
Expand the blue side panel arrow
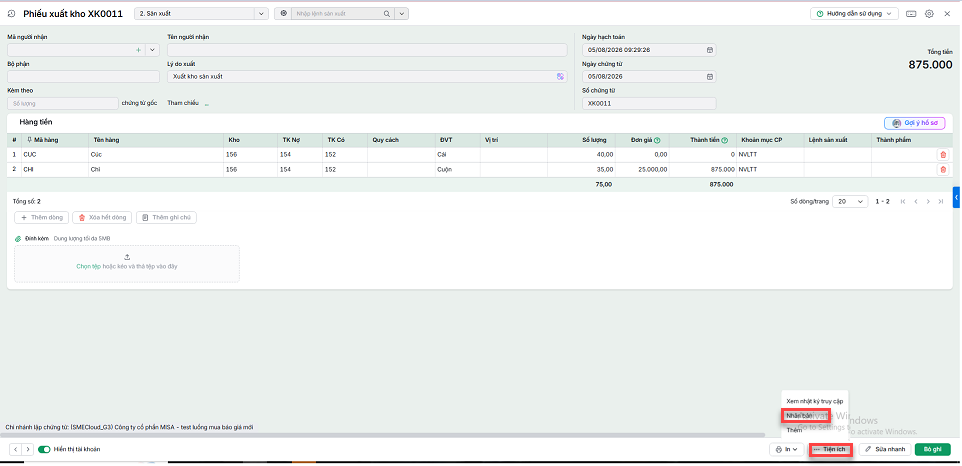point(956,197)
